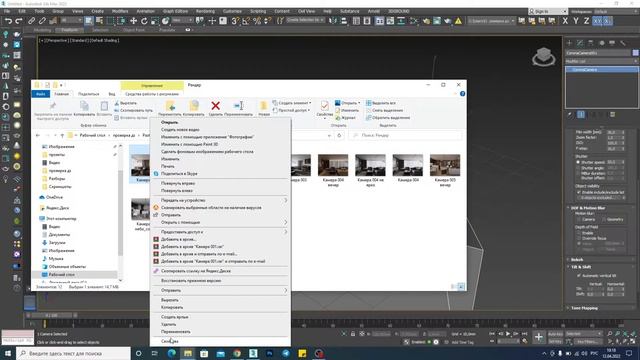Click Обратить выделение in Explorer ribbon
640x360 pixels.
(x=388, y=118)
